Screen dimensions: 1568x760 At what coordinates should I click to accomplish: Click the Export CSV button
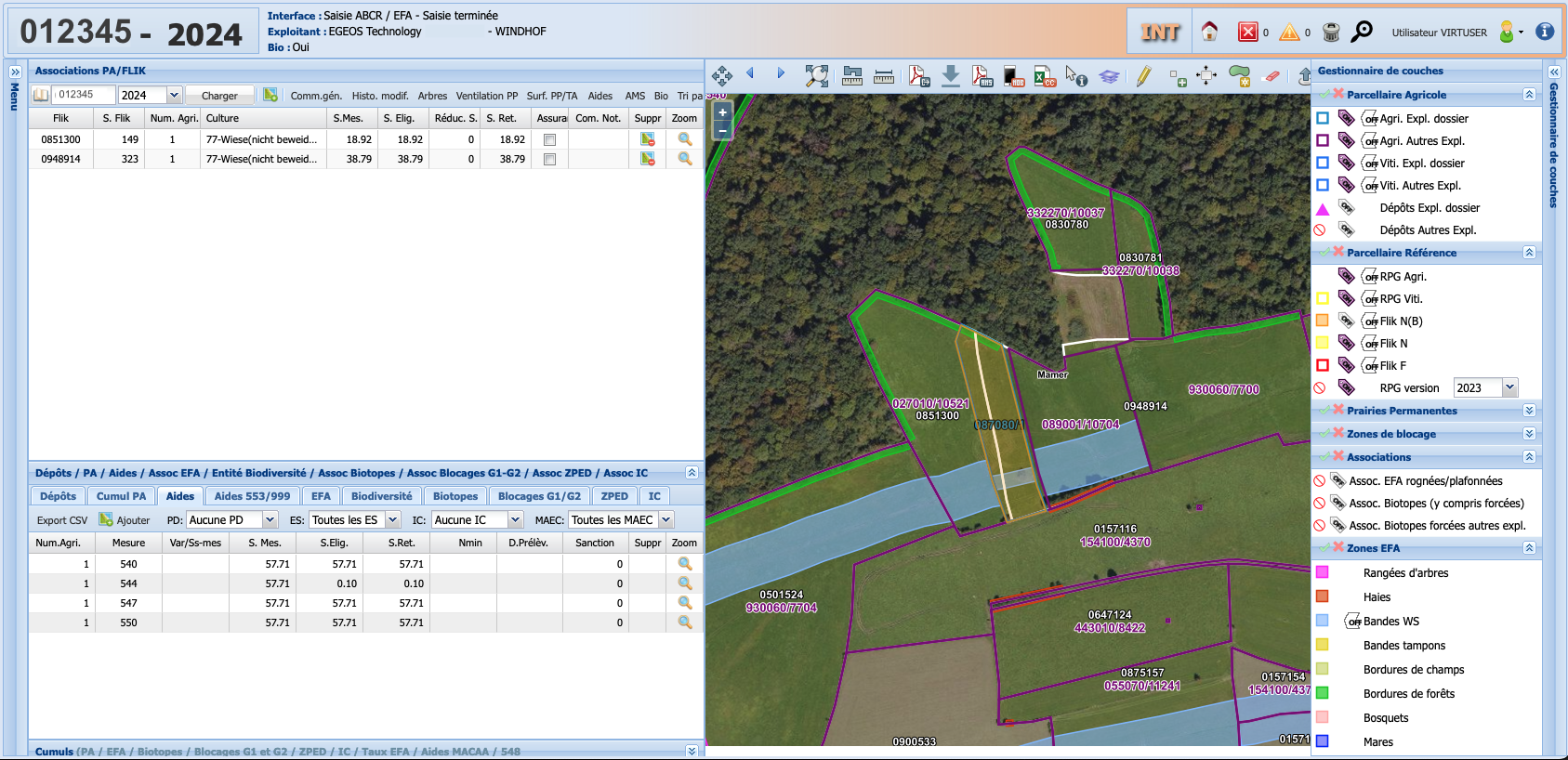(62, 520)
